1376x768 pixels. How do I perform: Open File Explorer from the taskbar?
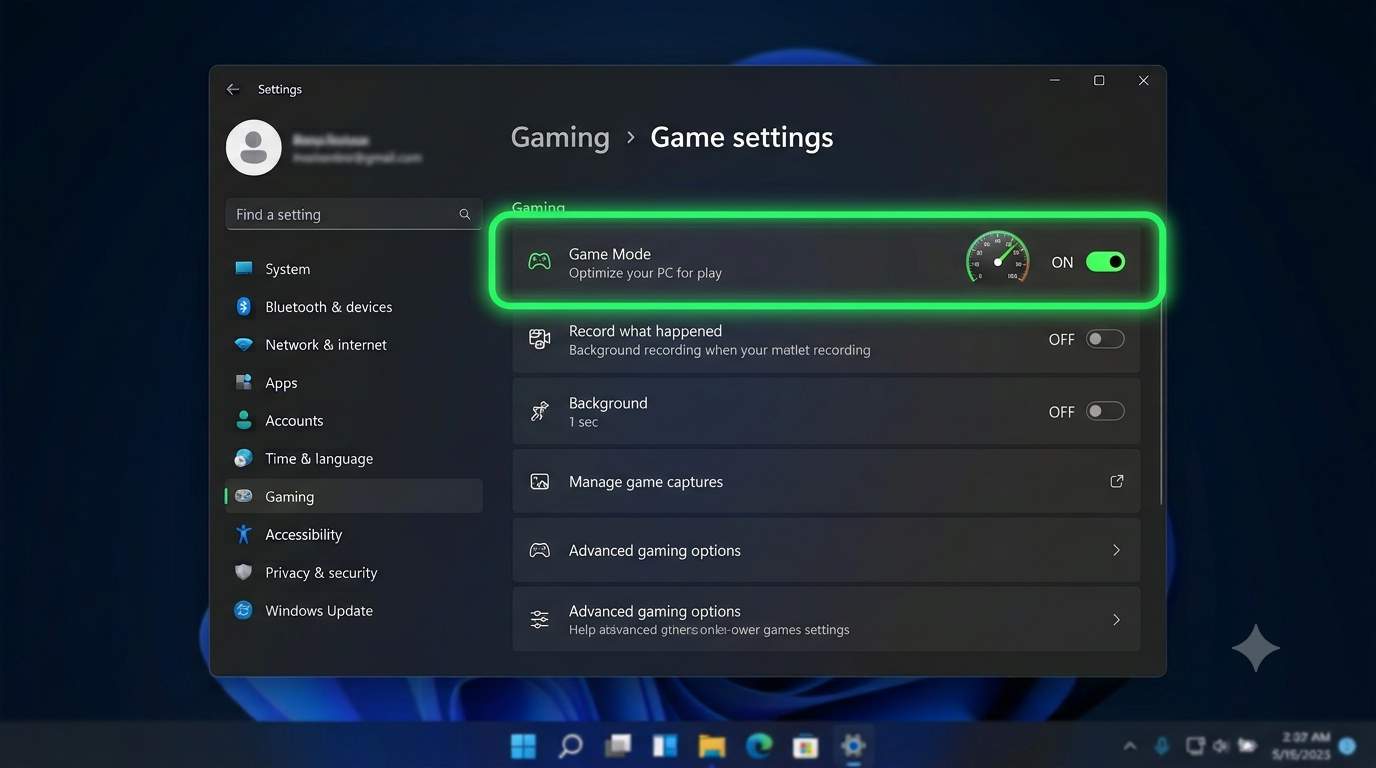point(712,746)
